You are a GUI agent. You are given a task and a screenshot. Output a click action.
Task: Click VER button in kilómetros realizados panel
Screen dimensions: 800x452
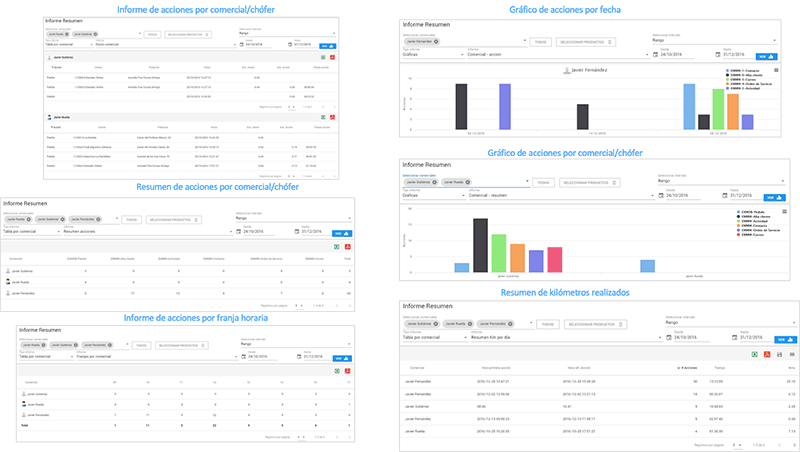(x=785, y=339)
